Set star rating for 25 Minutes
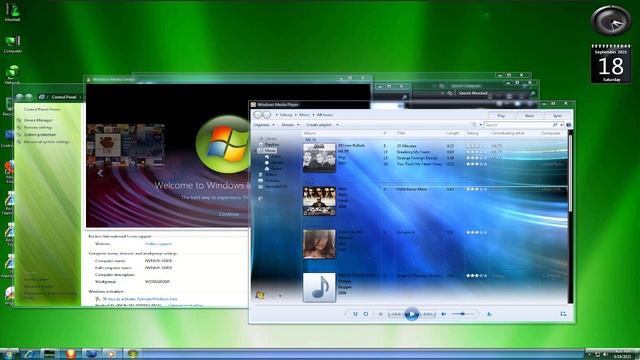 click(476, 146)
